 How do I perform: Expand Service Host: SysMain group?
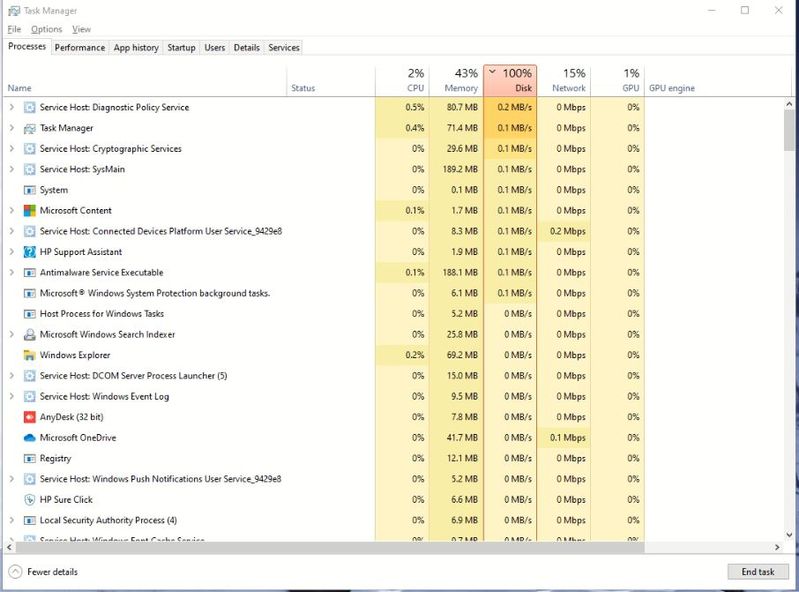tap(12, 169)
